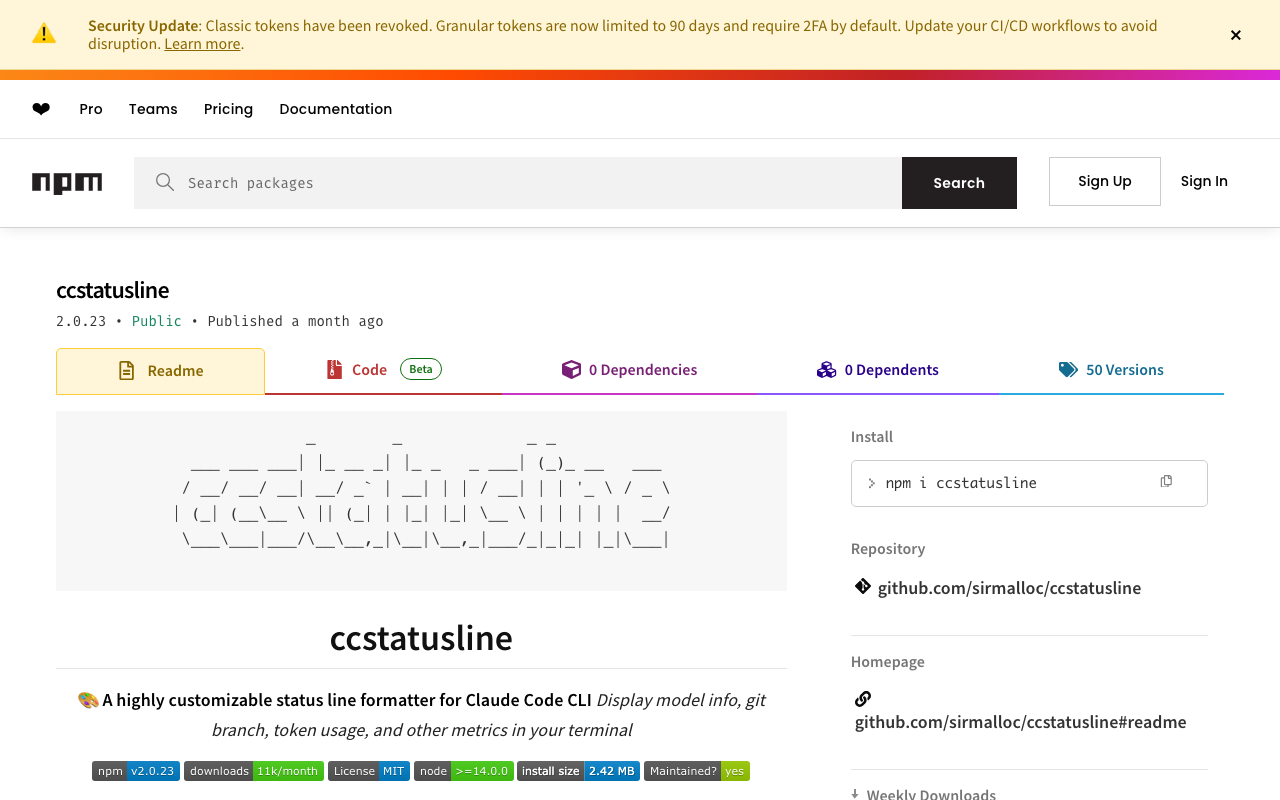Image resolution: width=1280 pixels, height=800 pixels.
Task: Click the painter palette emoji
Action: (x=88, y=700)
